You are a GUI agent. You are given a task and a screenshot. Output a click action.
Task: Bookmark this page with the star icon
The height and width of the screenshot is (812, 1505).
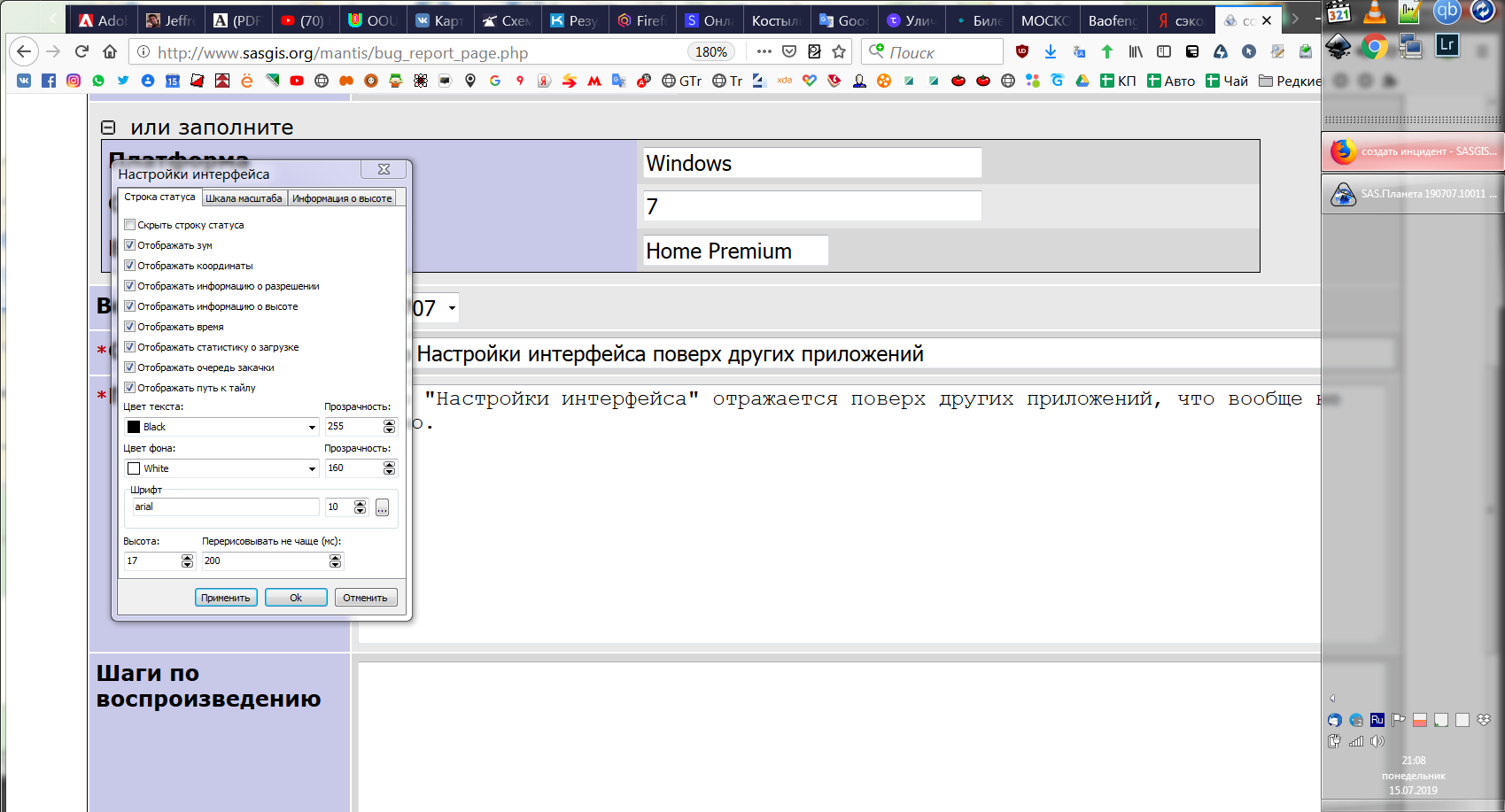pos(839,52)
